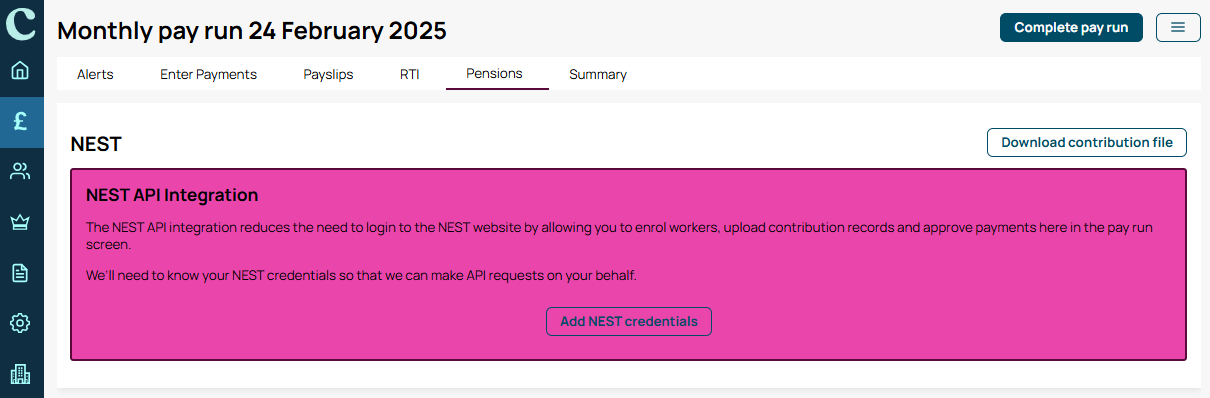Select the Pensions tab

[x=494, y=74]
